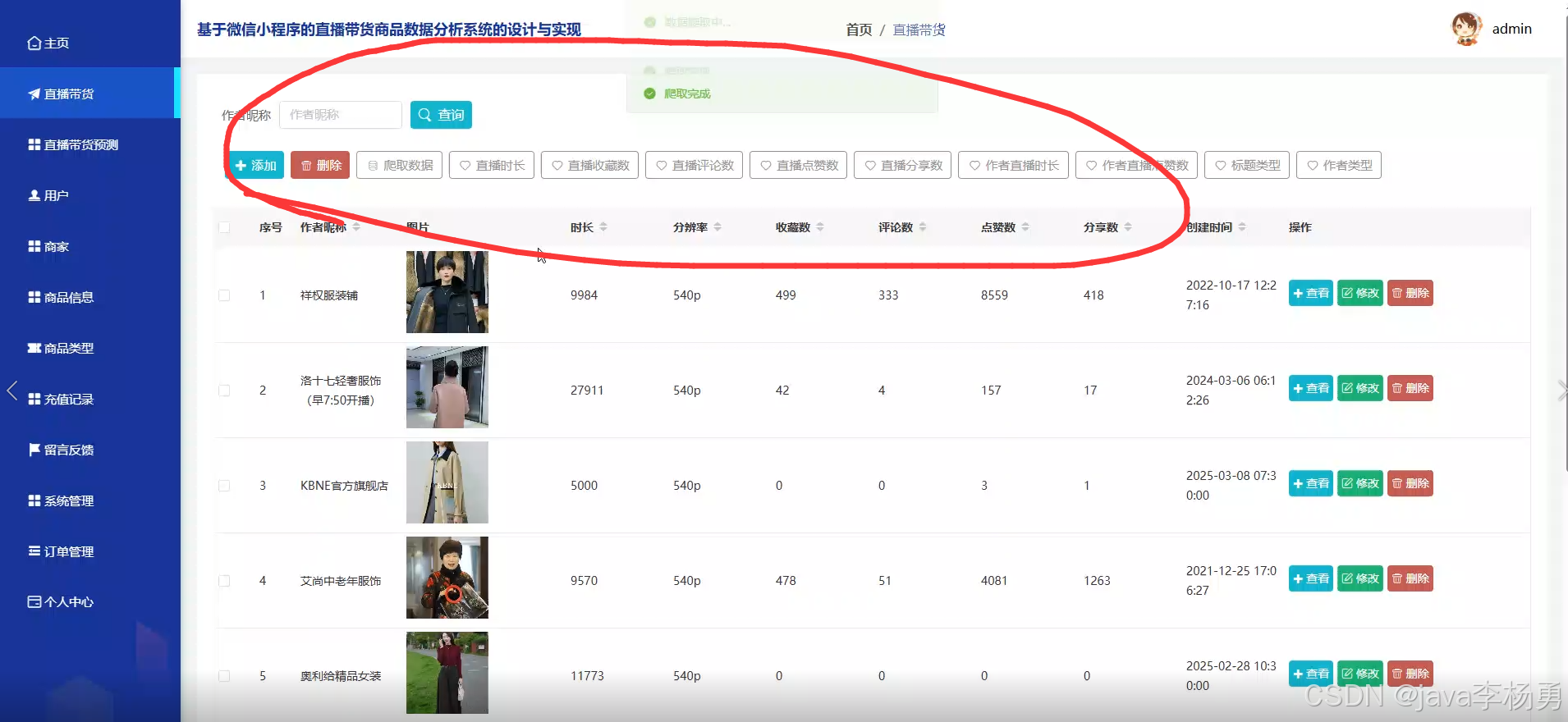Open 祥权服装铺 product thumbnail
Viewport: 1568px width, 722px height.
447,292
